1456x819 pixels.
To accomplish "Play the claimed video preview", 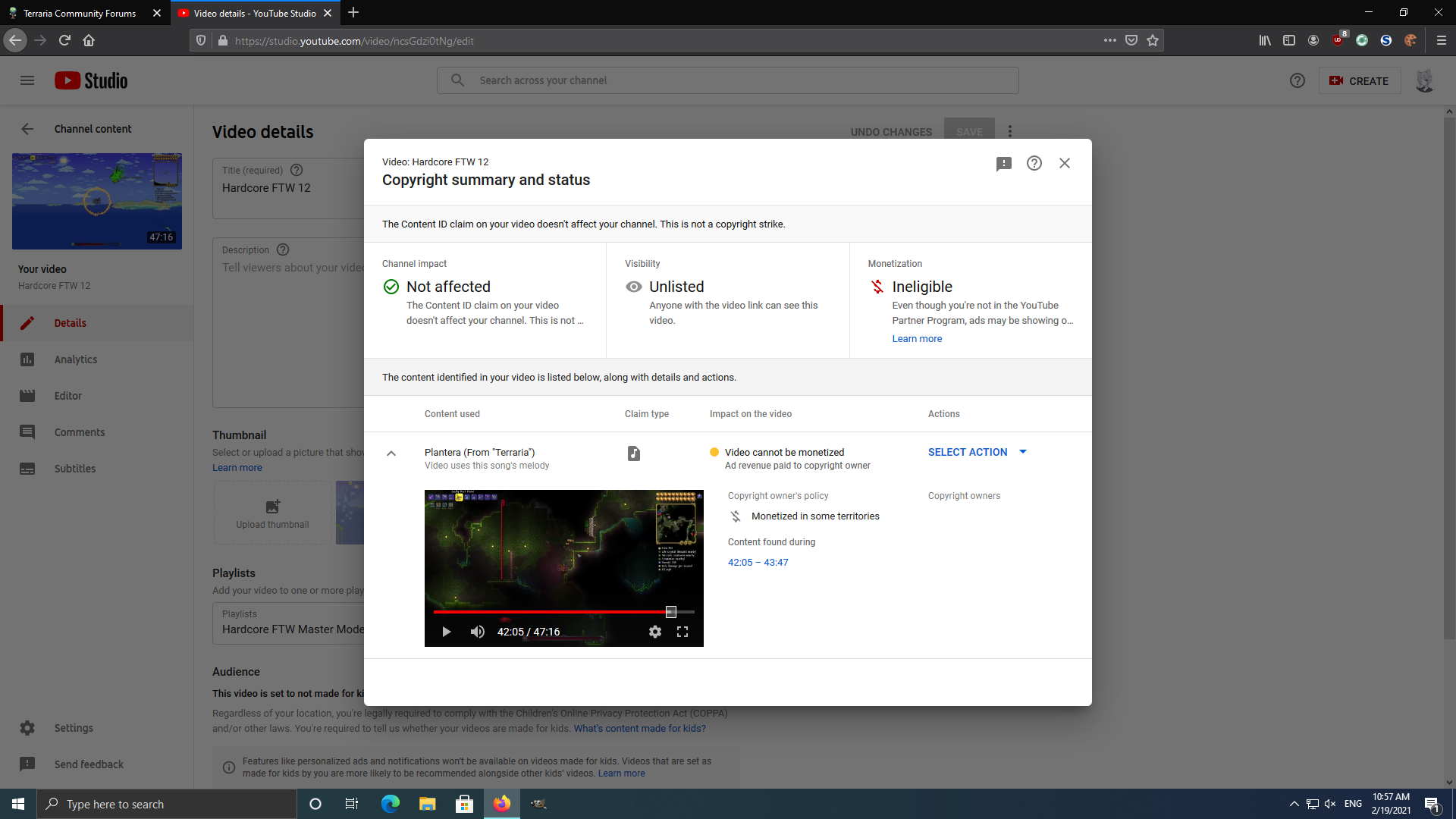I will (x=447, y=632).
